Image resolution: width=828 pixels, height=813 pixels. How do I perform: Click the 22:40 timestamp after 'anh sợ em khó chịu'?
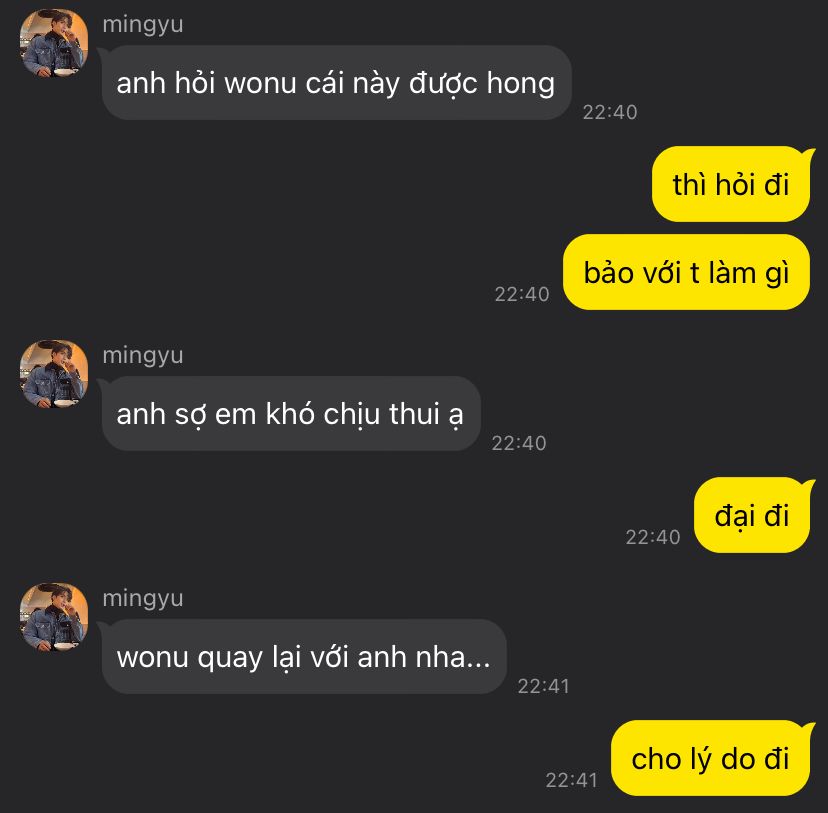coord(519,443)
